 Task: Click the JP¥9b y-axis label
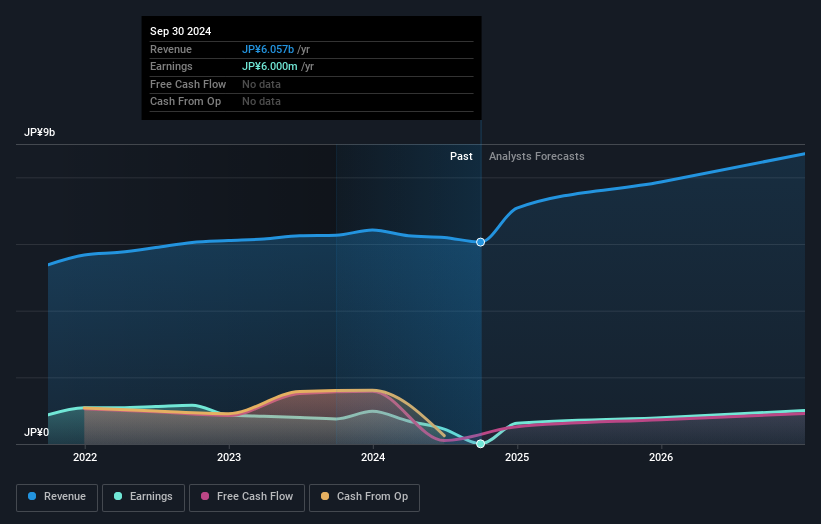coord(39,132)
